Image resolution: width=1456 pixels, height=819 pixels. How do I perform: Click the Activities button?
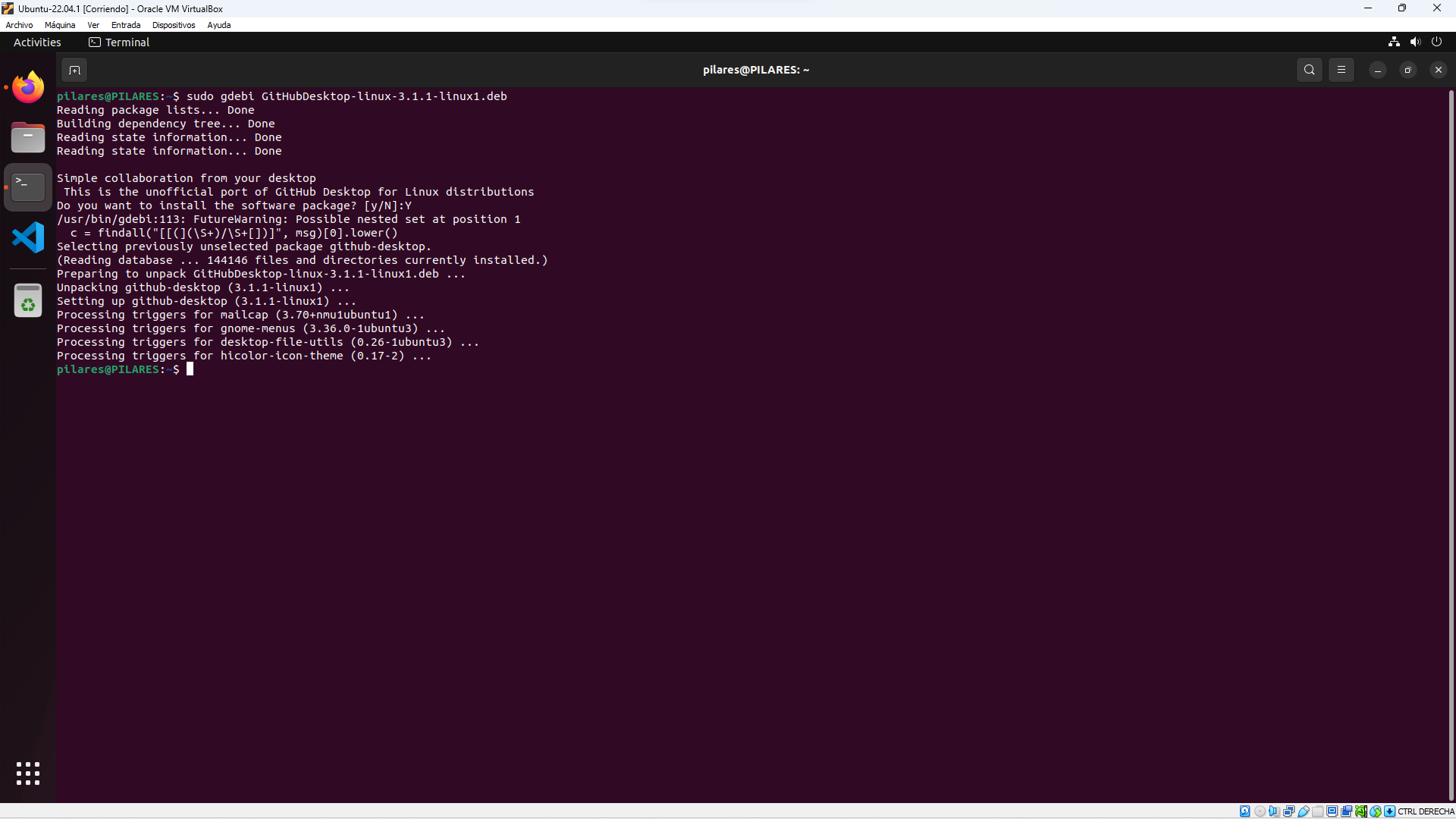coord(37,42)
